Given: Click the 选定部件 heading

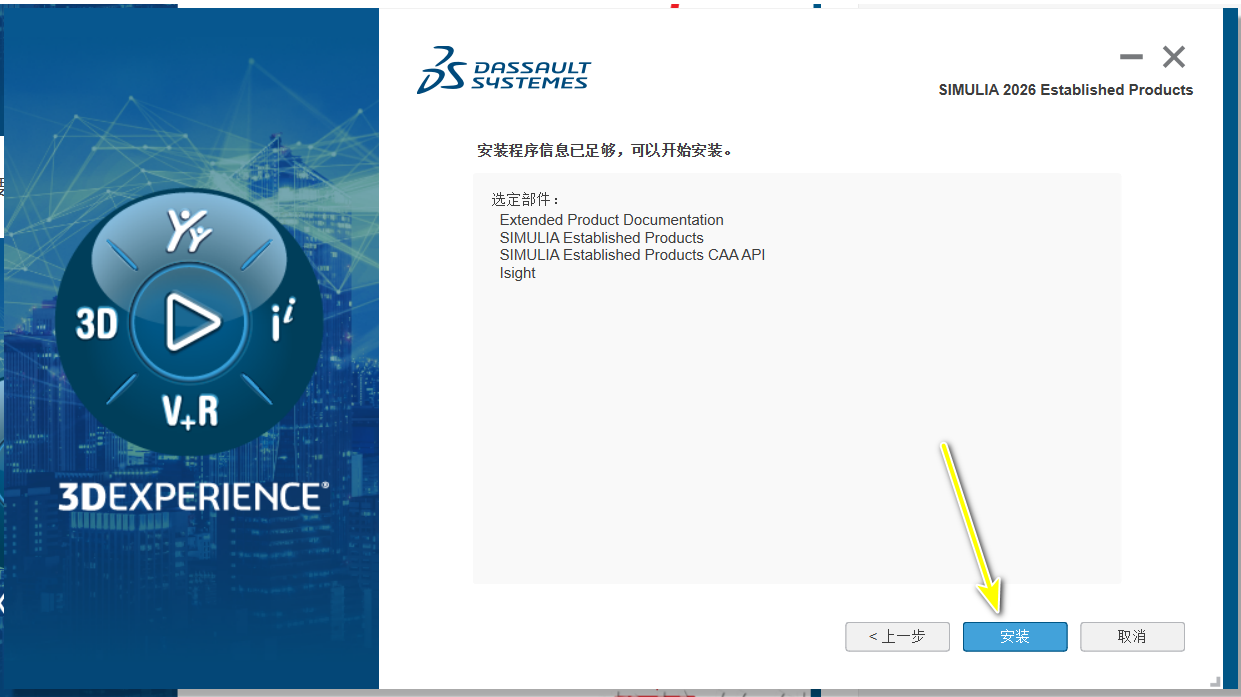Looking at the screenshot, I should (526, 200).
